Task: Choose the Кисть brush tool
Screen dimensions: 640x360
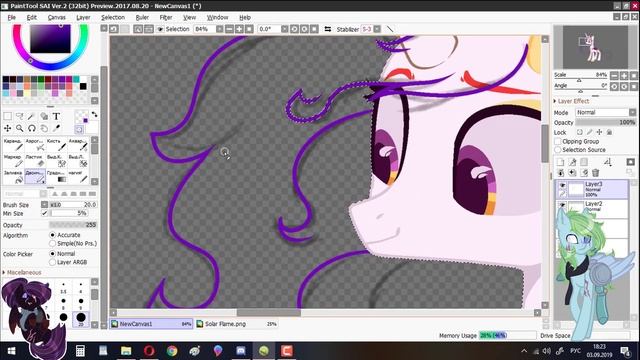Action: coord(56,144)
